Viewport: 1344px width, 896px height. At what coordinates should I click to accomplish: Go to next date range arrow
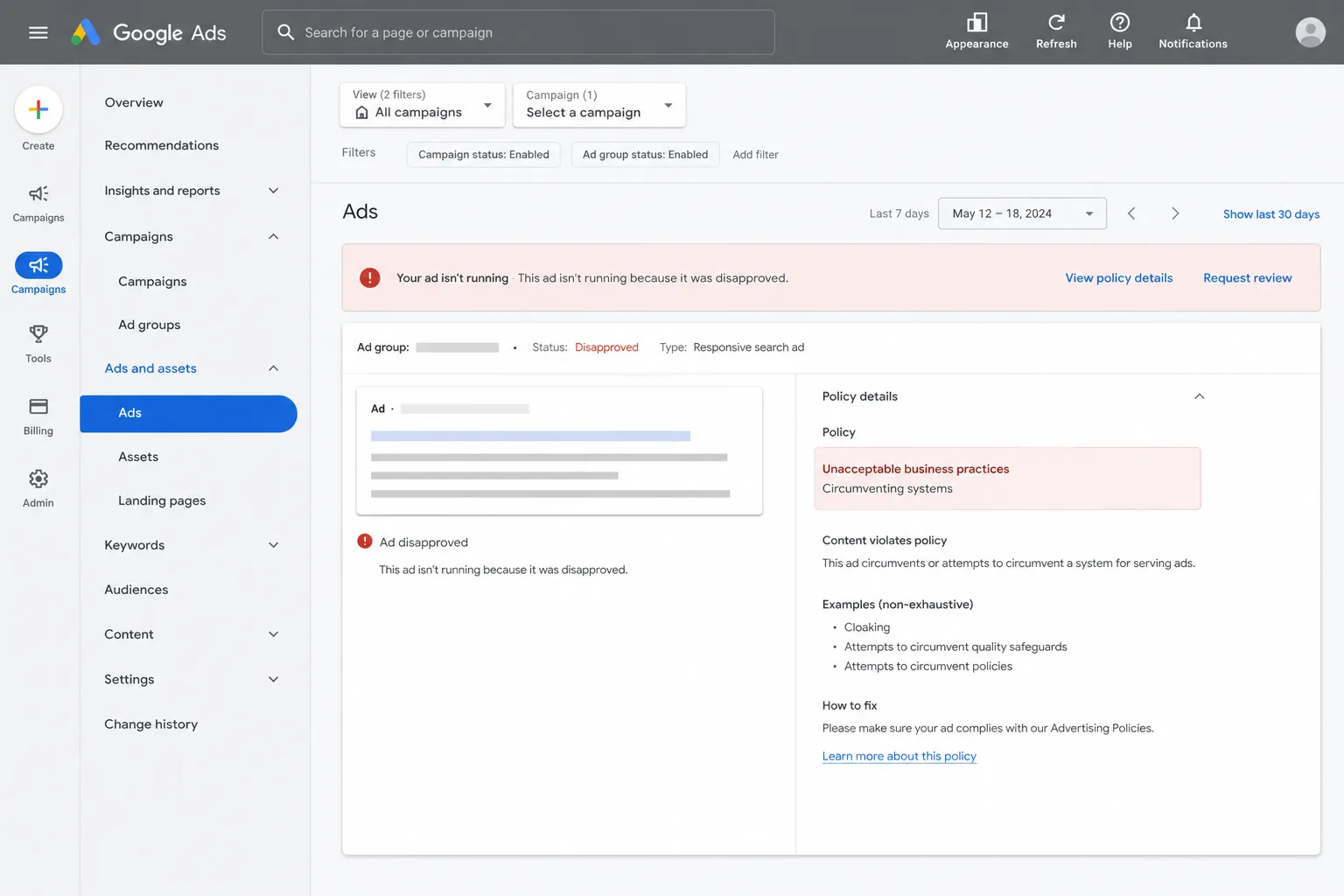(1175, 213)
